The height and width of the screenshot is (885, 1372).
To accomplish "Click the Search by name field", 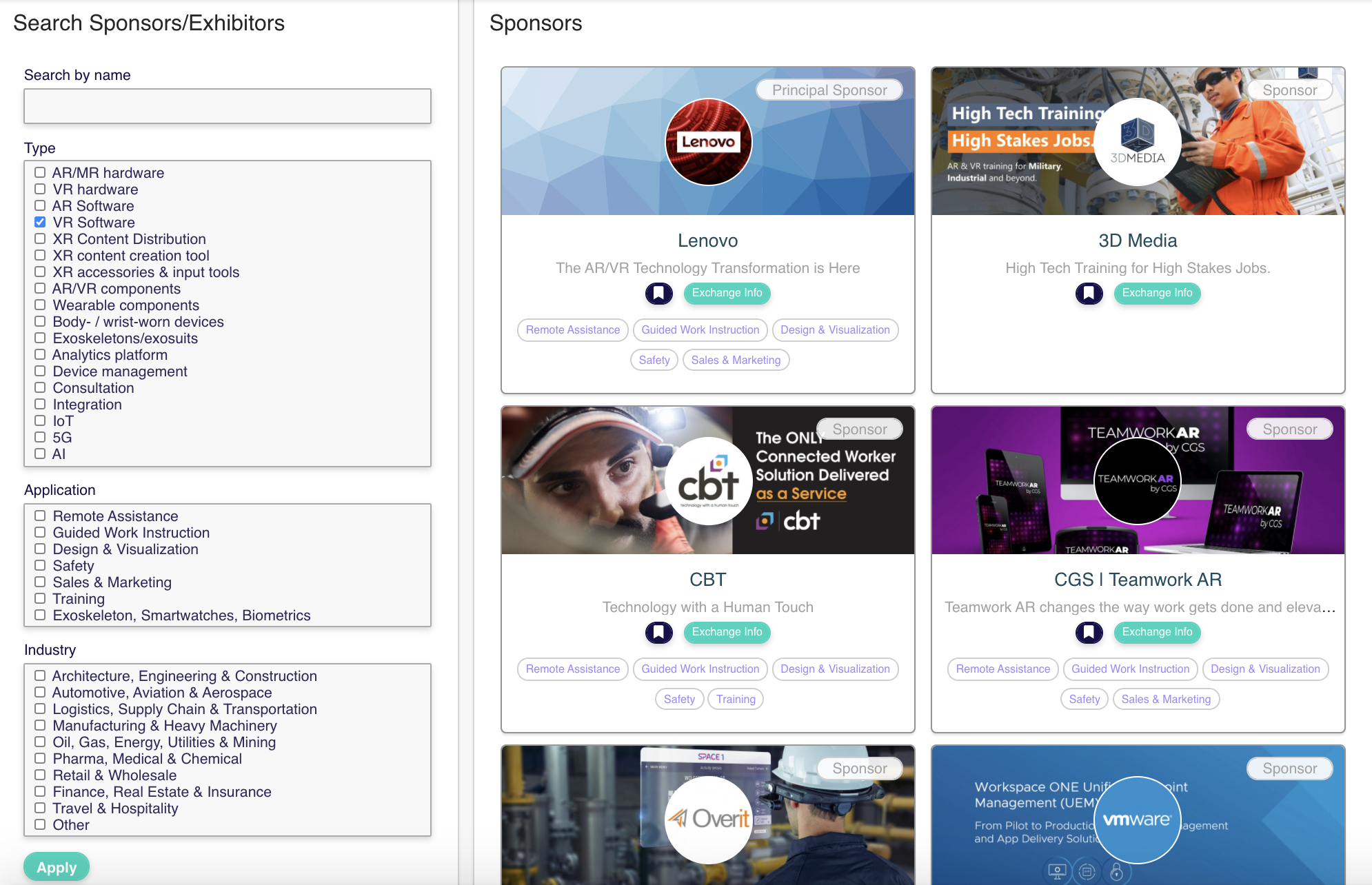I will 228,106.
